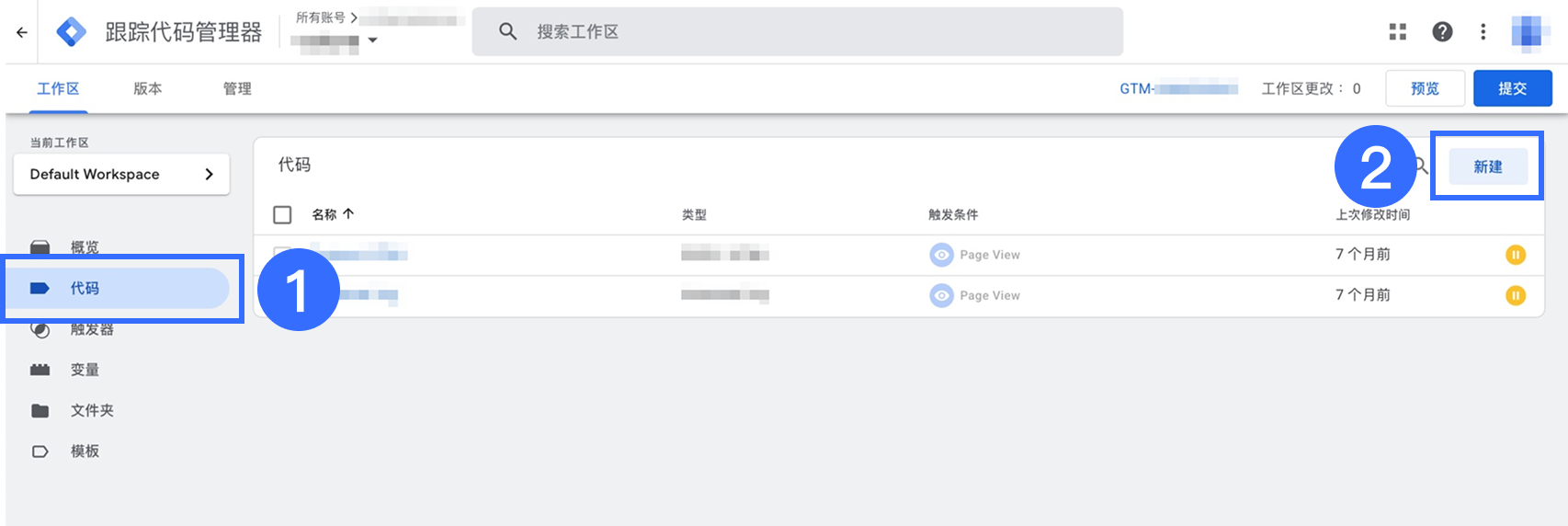Image resolution: width=1568 pixels, height=526 pixels.
Task: Click the paused status icon on first tag
Action: pyautogui.click(x=1515, y=255)
